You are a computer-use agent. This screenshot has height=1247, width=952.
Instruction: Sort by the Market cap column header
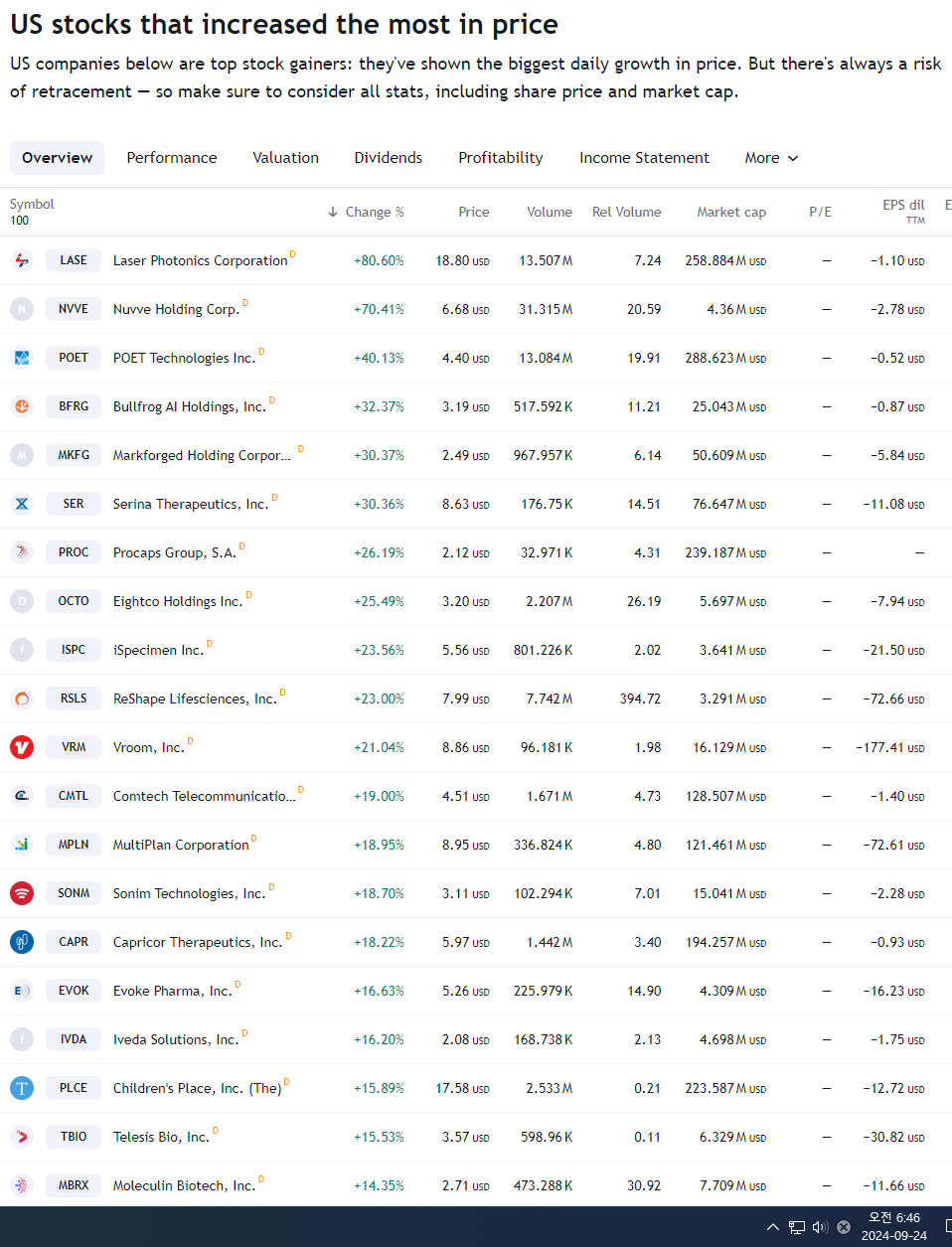pyautogui.click(x=731, y=212)
